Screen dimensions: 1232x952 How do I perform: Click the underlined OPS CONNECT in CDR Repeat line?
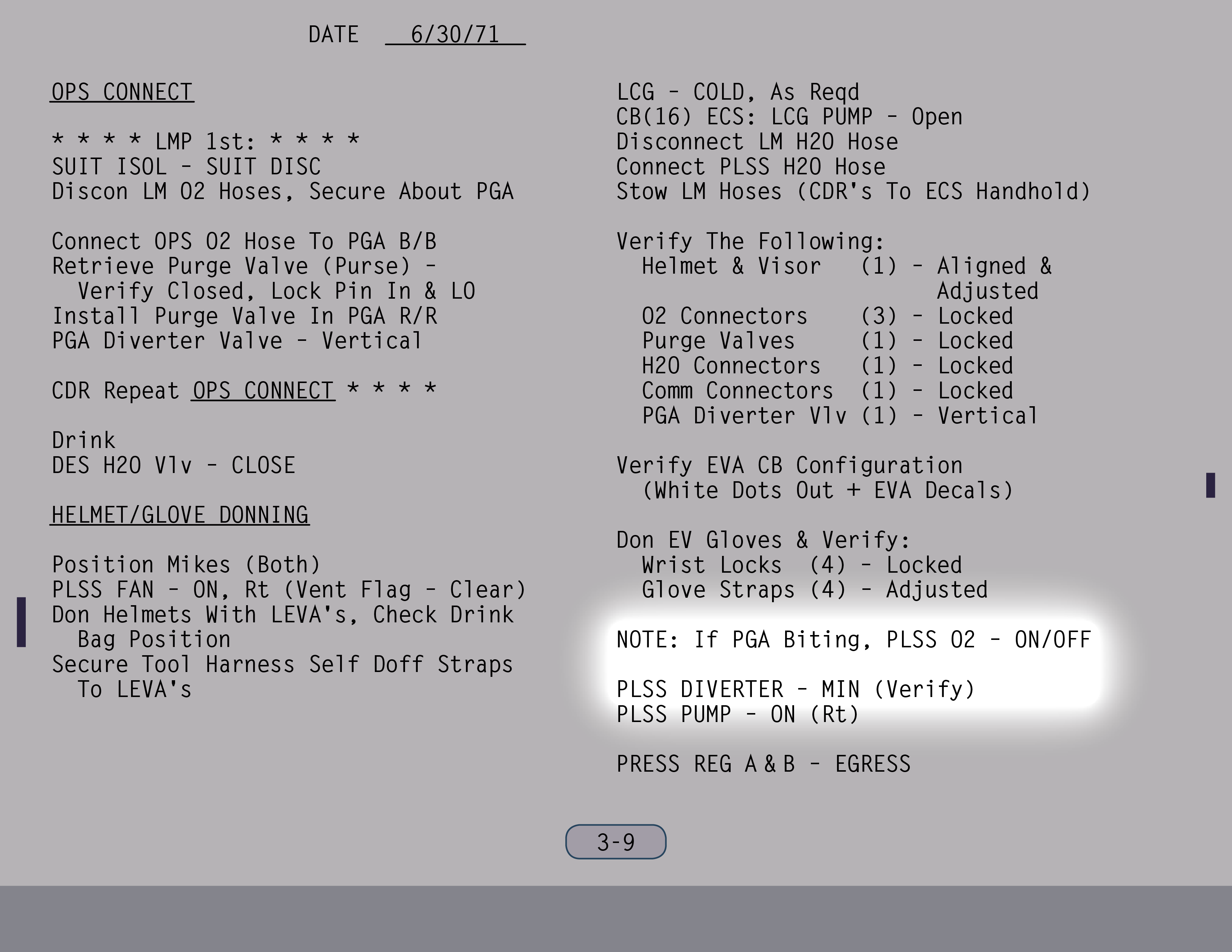point(263,390)
